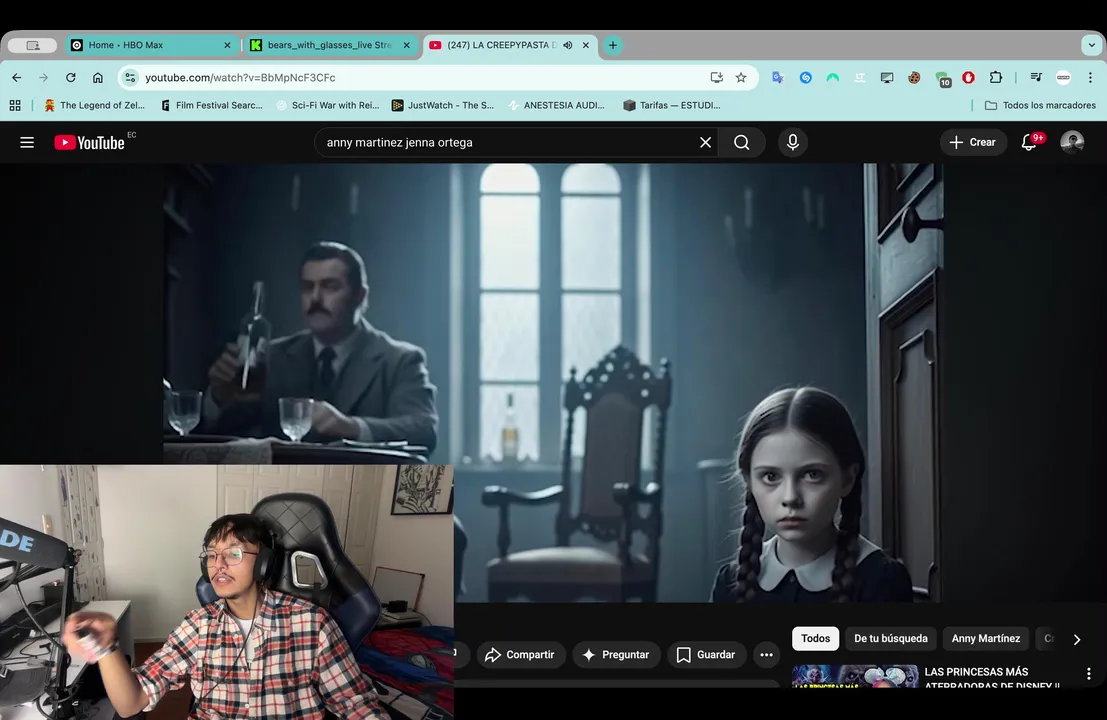Open the Shazam extension

coord(806,78)
